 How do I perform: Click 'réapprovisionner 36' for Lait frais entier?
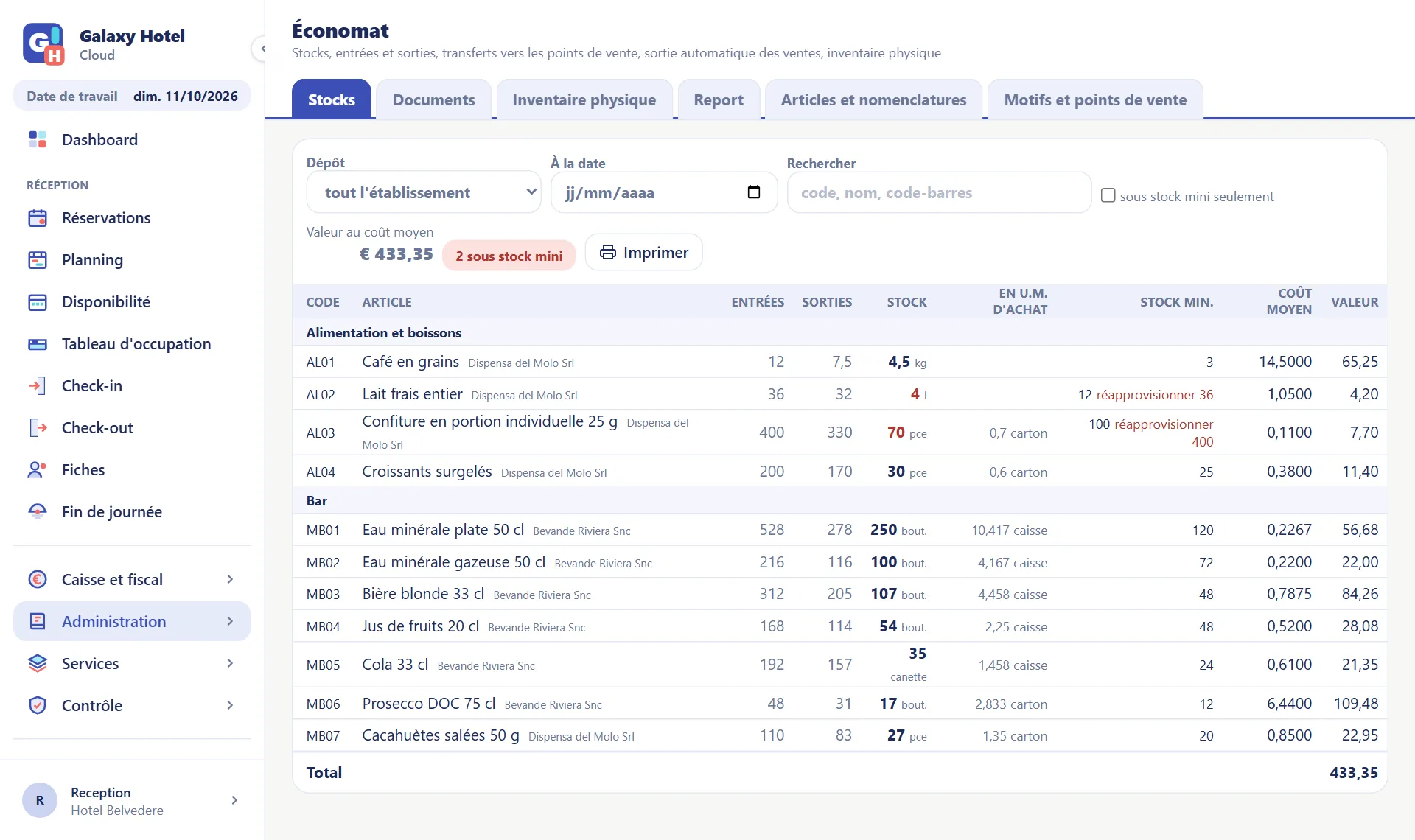coord(1154,395)
